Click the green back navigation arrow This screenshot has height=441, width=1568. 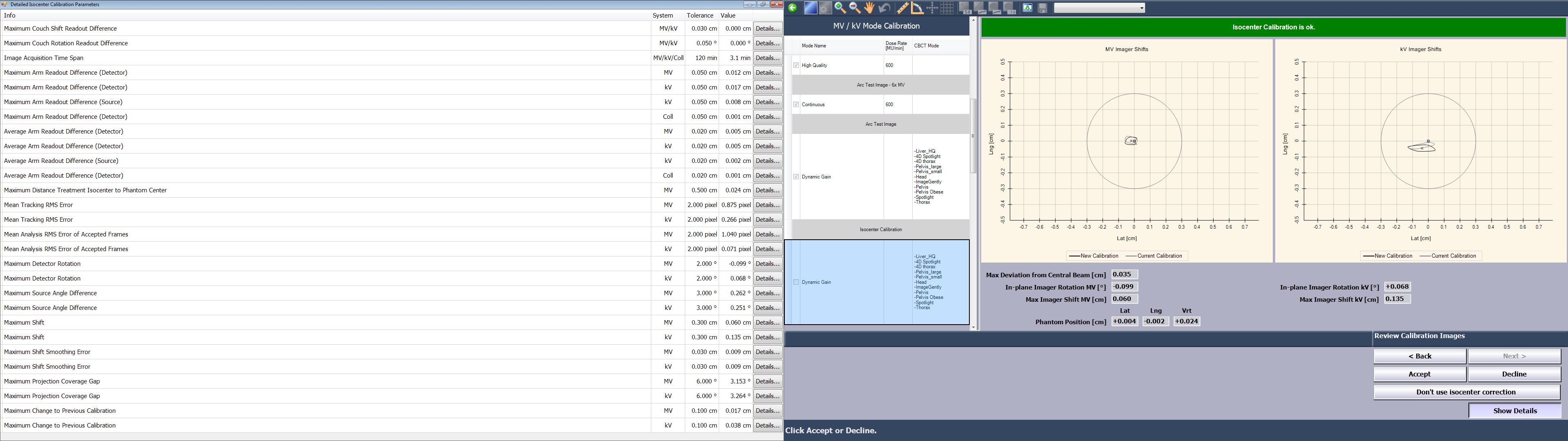[x=793, y=8]
